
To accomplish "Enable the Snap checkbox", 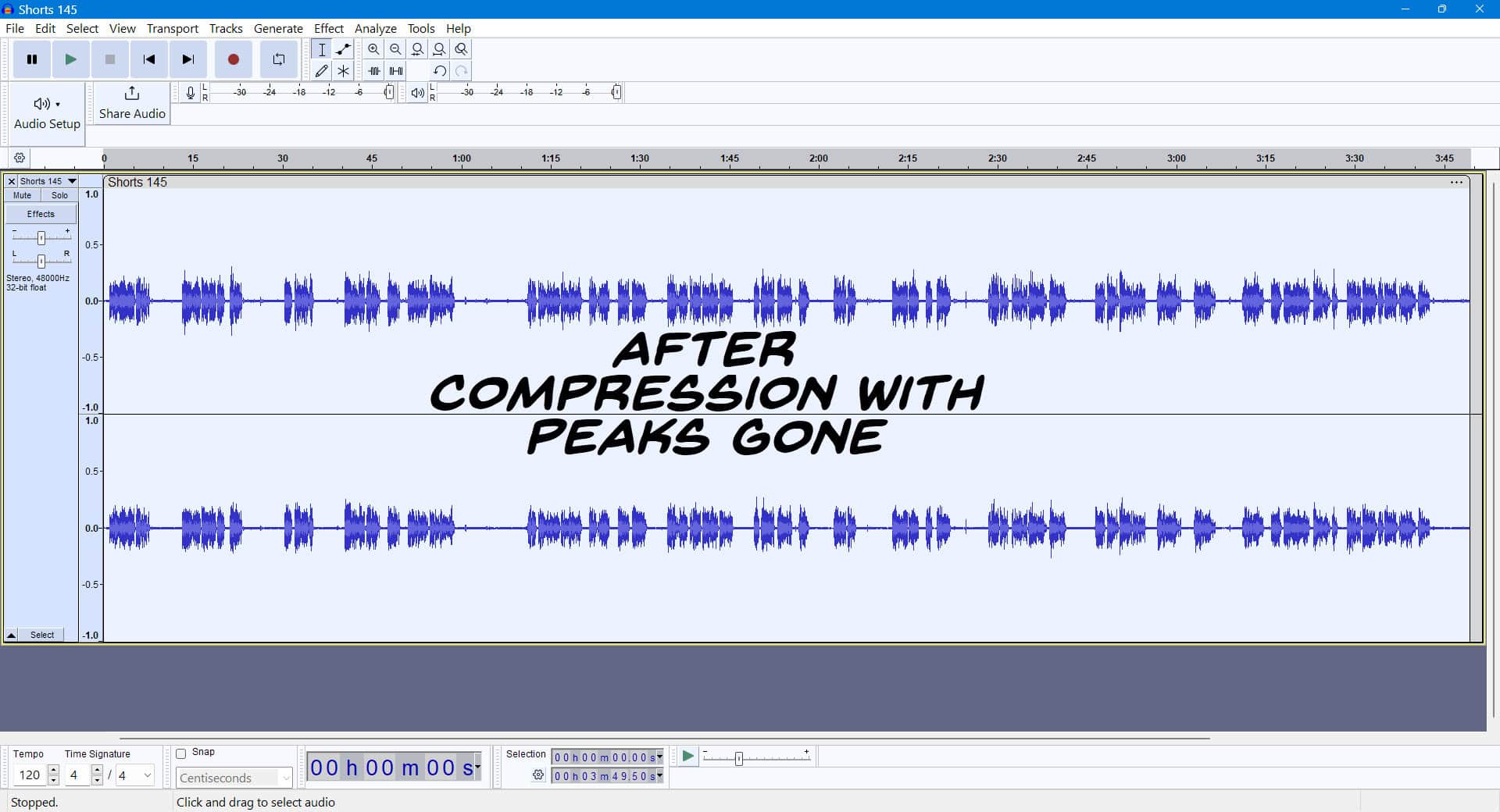I will click(182, 753).
